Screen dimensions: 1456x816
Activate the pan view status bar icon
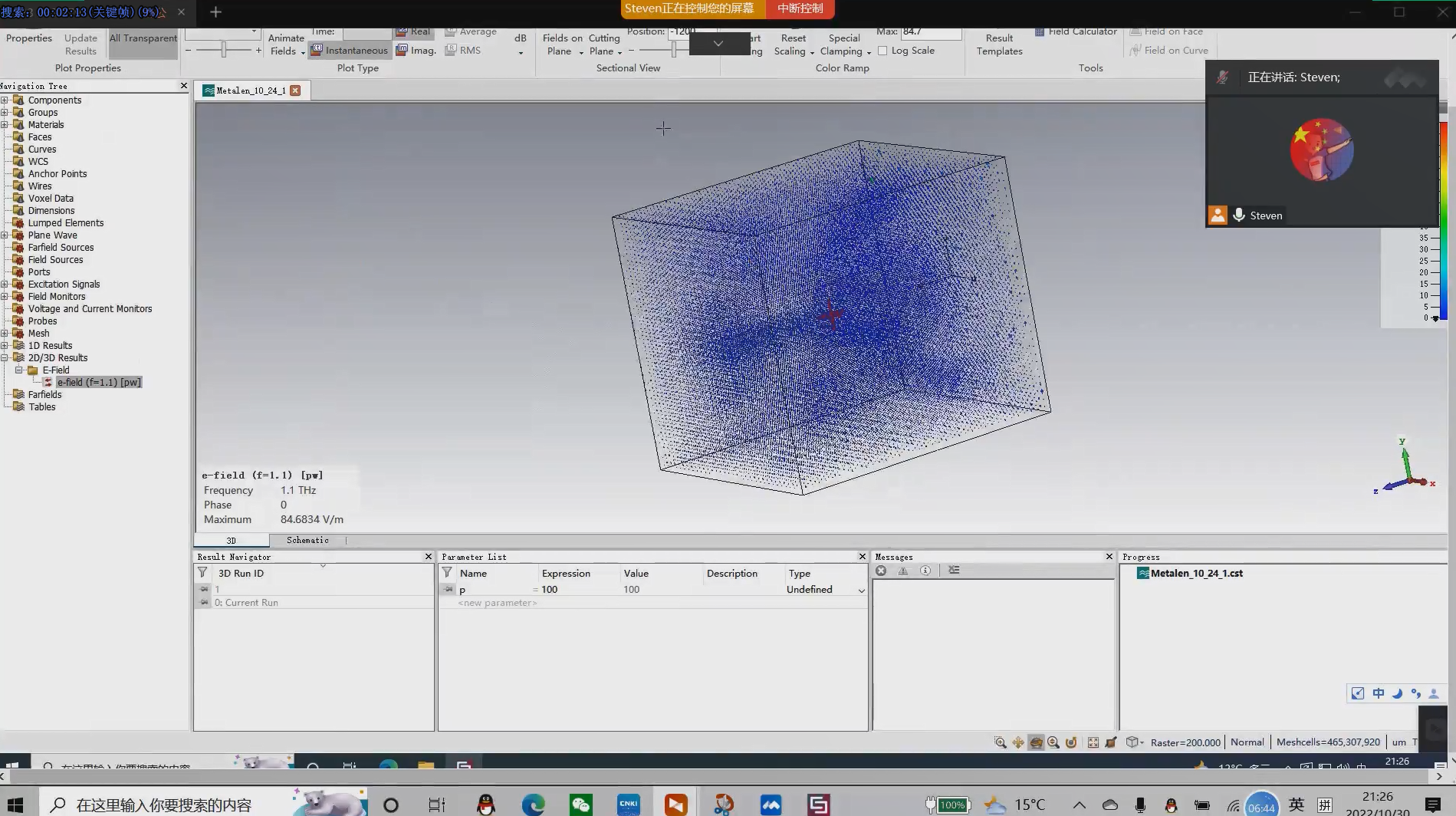[1018, 742]
